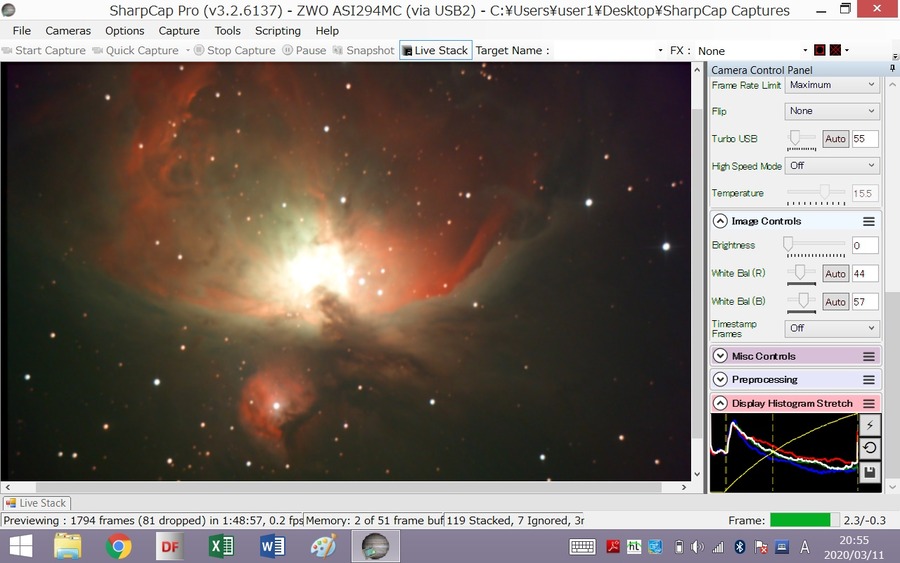Toggle the red crosshair reticule icon
The height and width of the screenshot is (563, 900).
pos(835,51)
